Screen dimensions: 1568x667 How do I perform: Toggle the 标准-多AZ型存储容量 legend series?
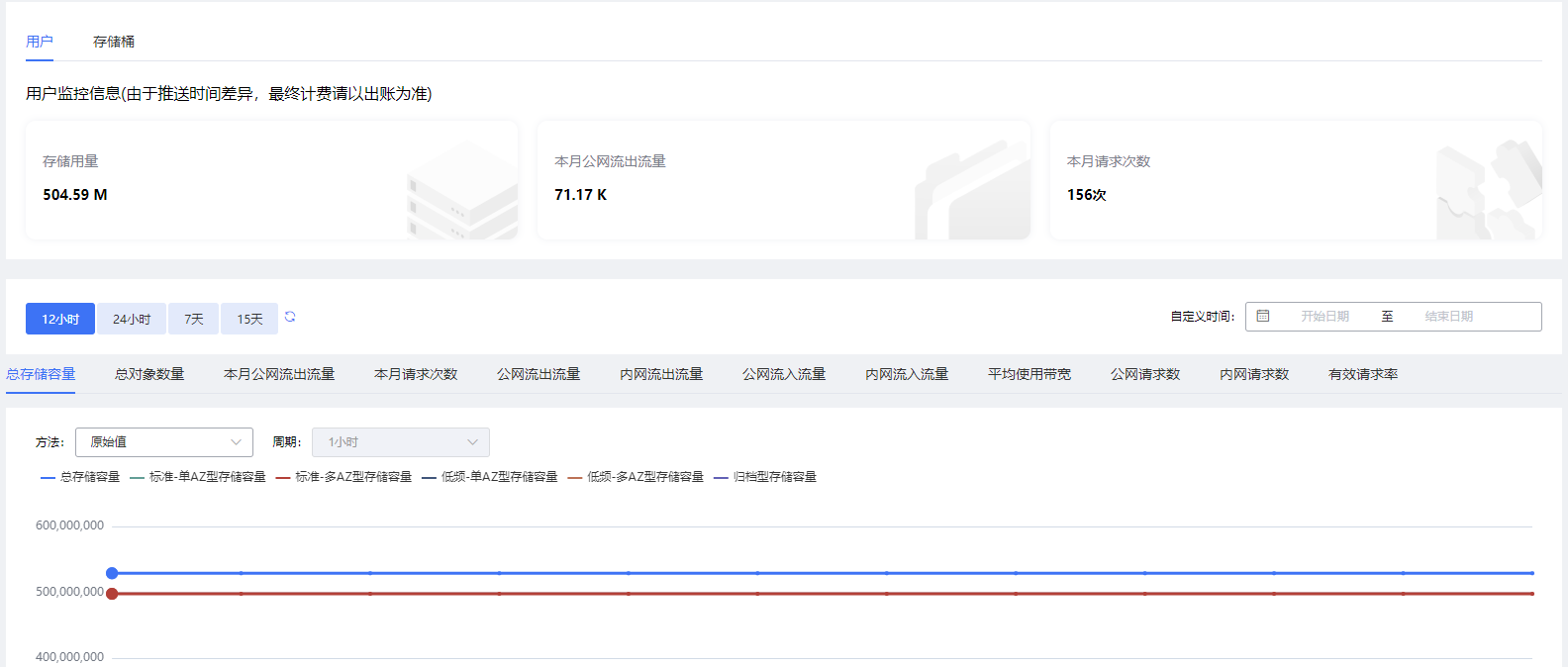(343, 477)
